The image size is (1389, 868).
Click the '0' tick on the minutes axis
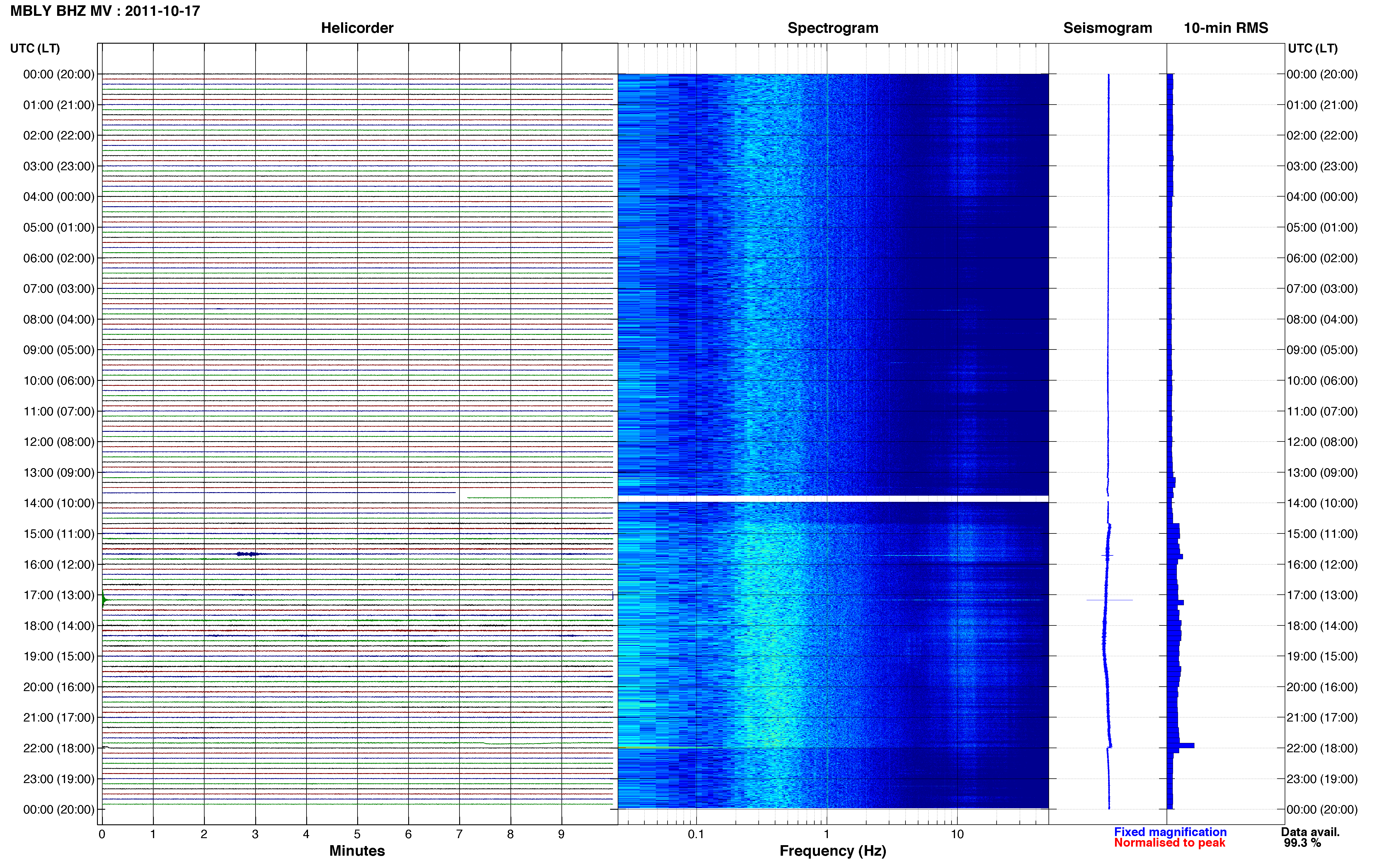(102, 834)
